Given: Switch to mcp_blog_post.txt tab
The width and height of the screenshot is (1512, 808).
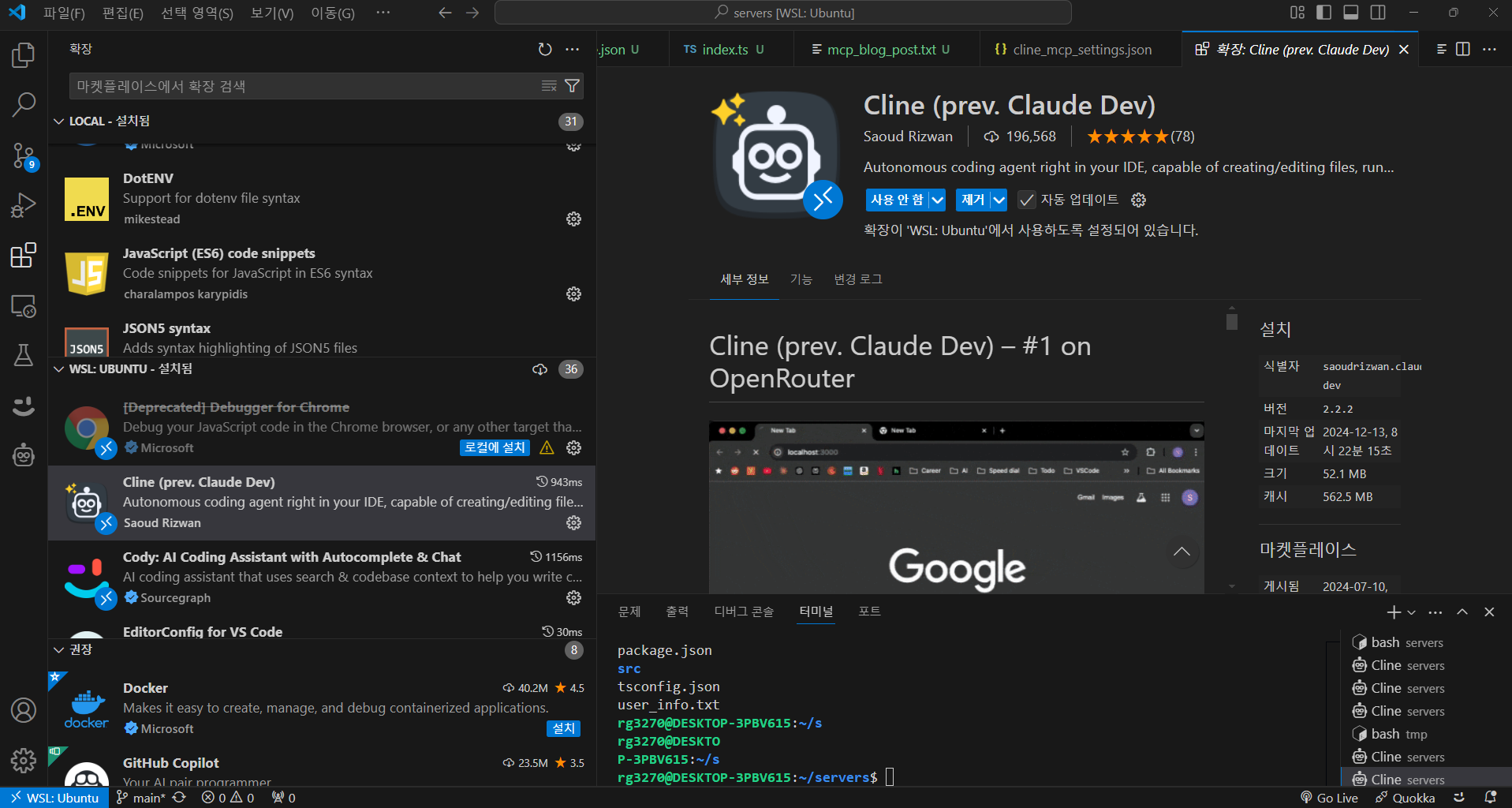Looking at the screenshot, I should pyautogui.click(x=881, y=50).
